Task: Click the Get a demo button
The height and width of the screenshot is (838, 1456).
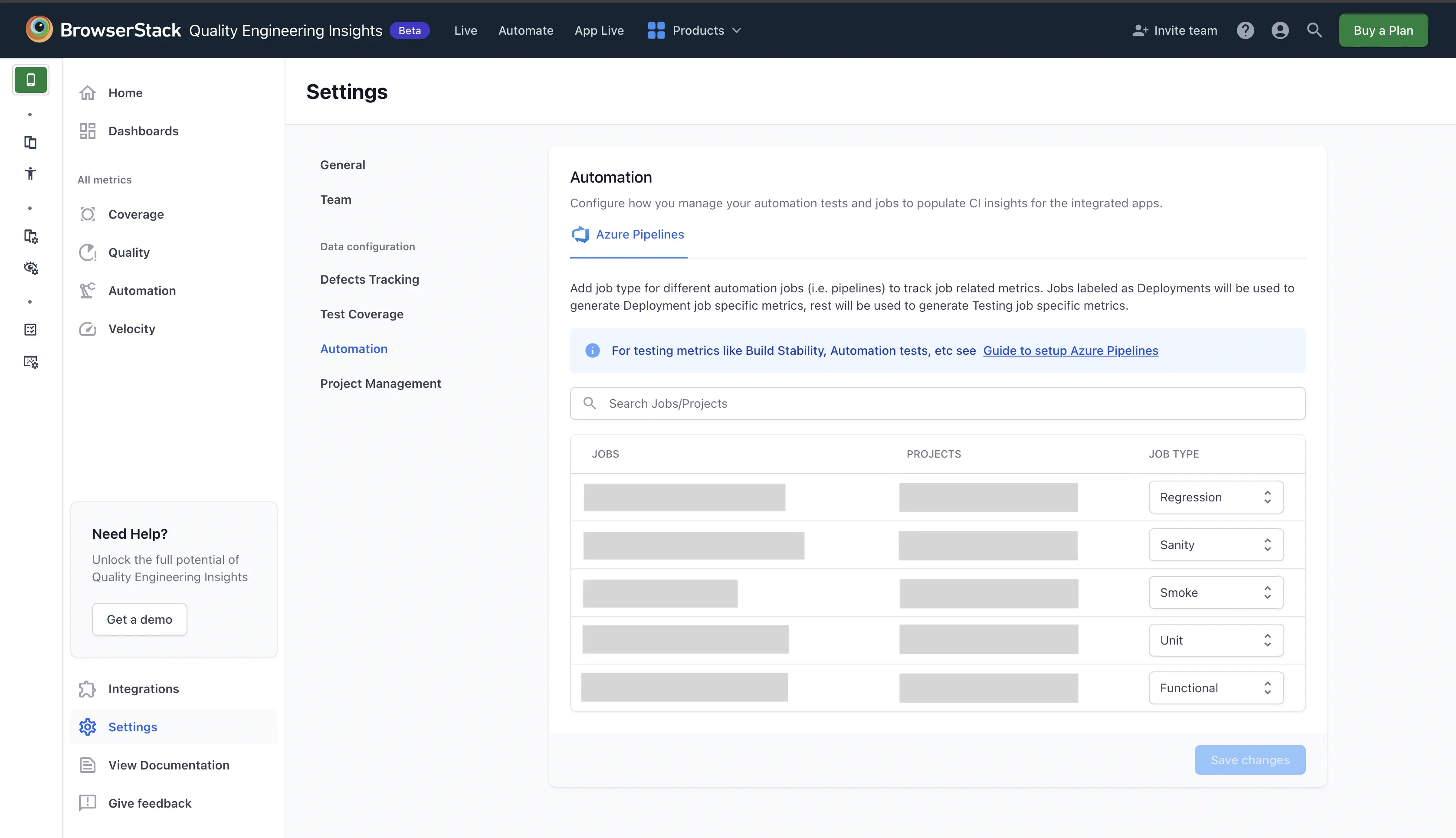Action: (139, 619)
